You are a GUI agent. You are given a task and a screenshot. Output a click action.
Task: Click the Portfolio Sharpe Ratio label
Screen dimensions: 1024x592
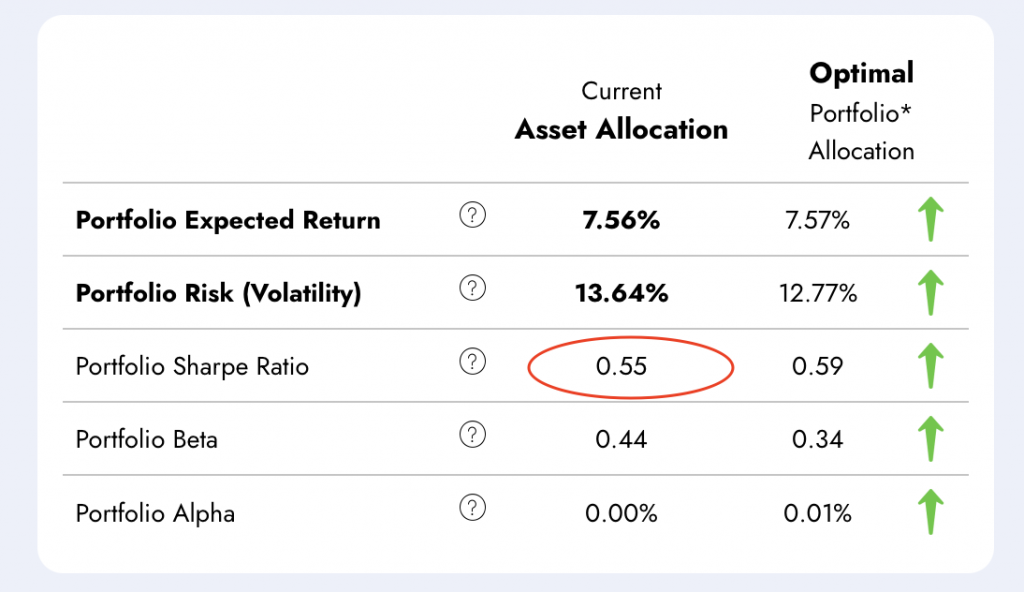192,366
